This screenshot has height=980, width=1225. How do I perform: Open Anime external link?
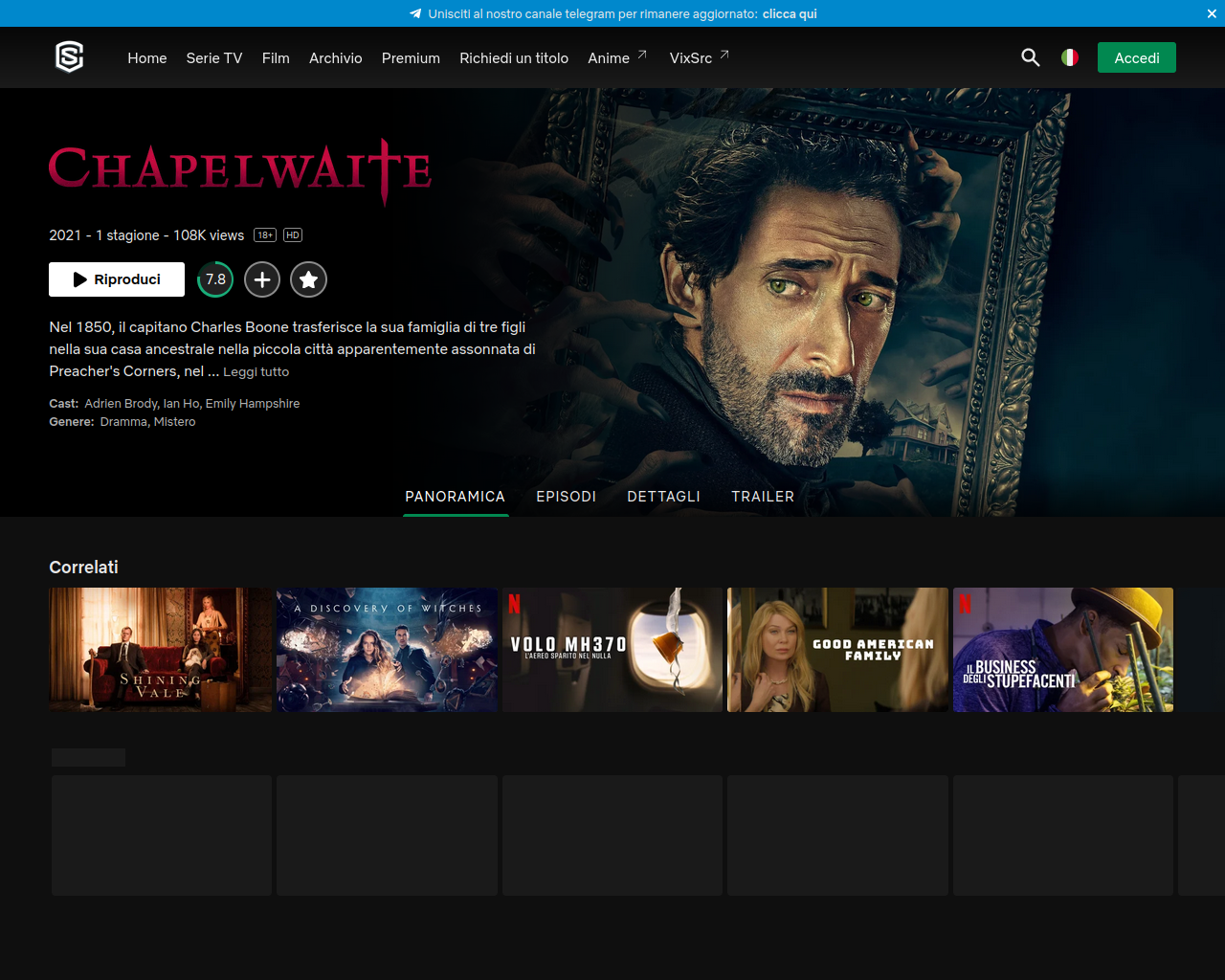(617, 58)
